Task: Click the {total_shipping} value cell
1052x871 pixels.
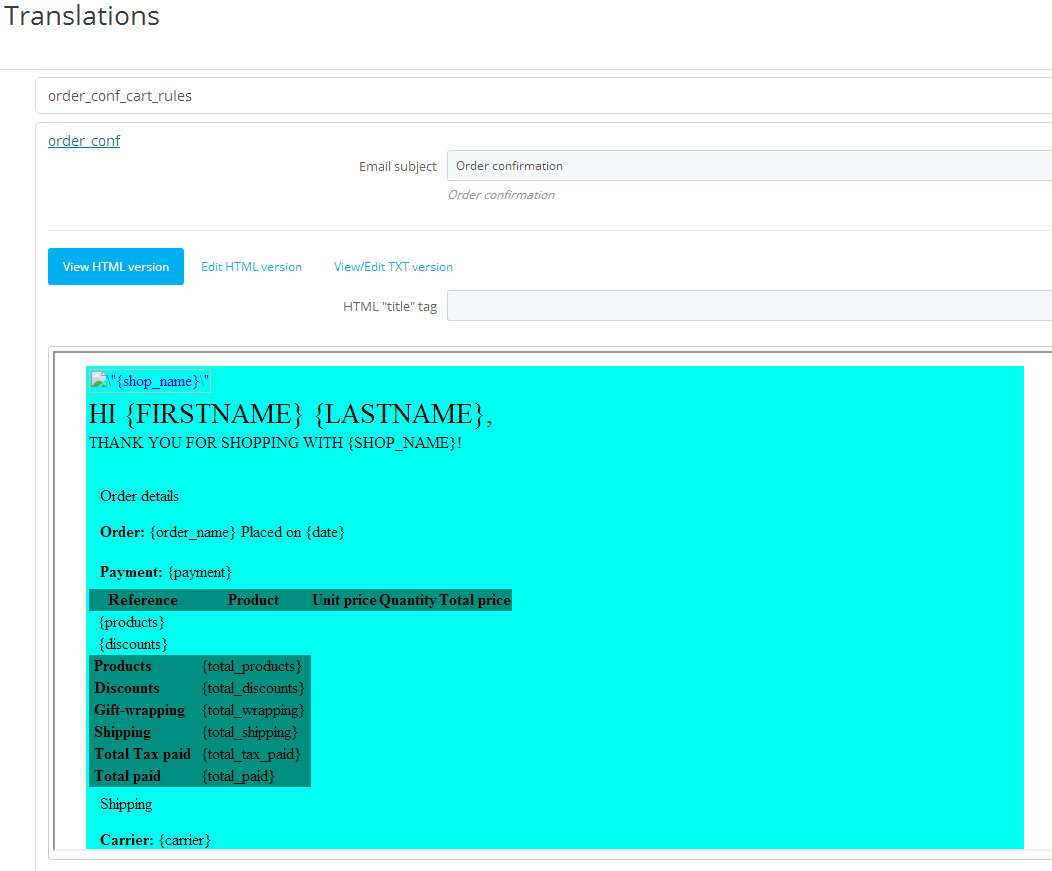Action: tap(250, 732)
